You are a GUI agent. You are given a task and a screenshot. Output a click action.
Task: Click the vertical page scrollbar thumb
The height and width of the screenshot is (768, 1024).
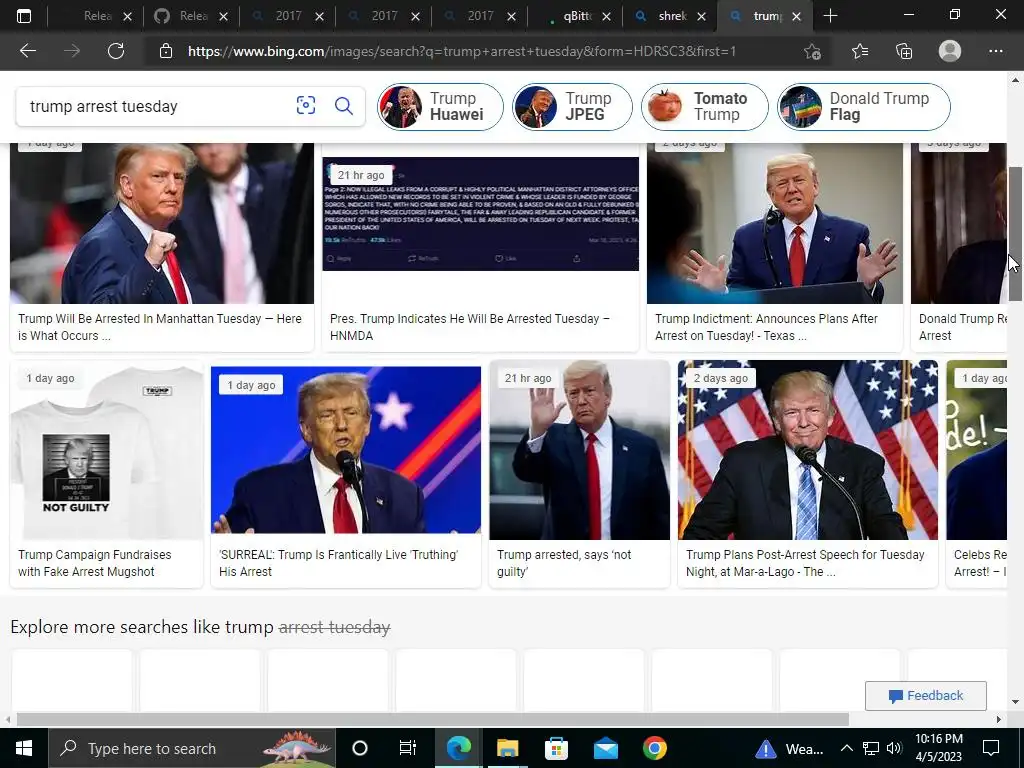tap(1015, 234)
